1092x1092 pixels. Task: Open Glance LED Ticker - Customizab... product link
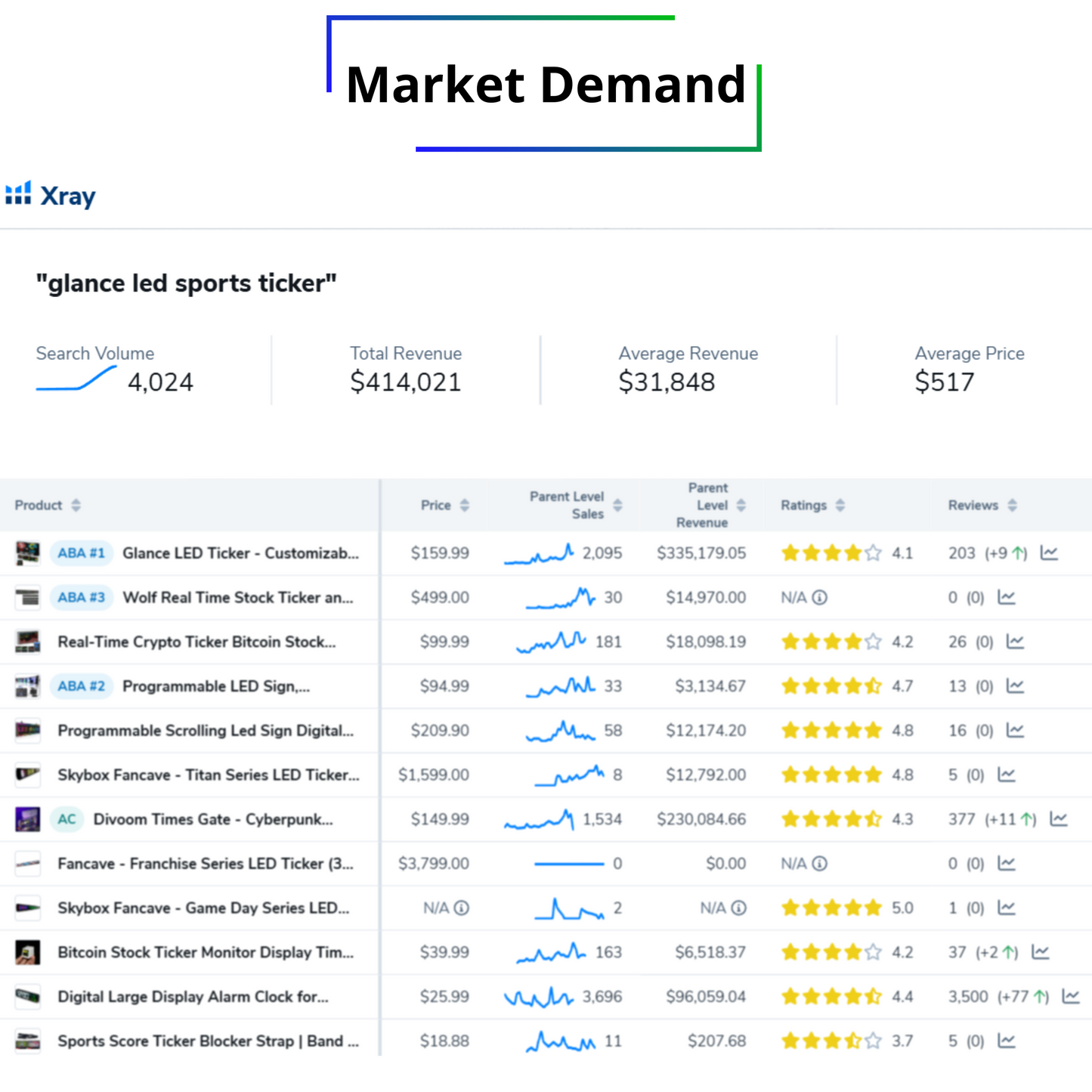coord(240,553)
